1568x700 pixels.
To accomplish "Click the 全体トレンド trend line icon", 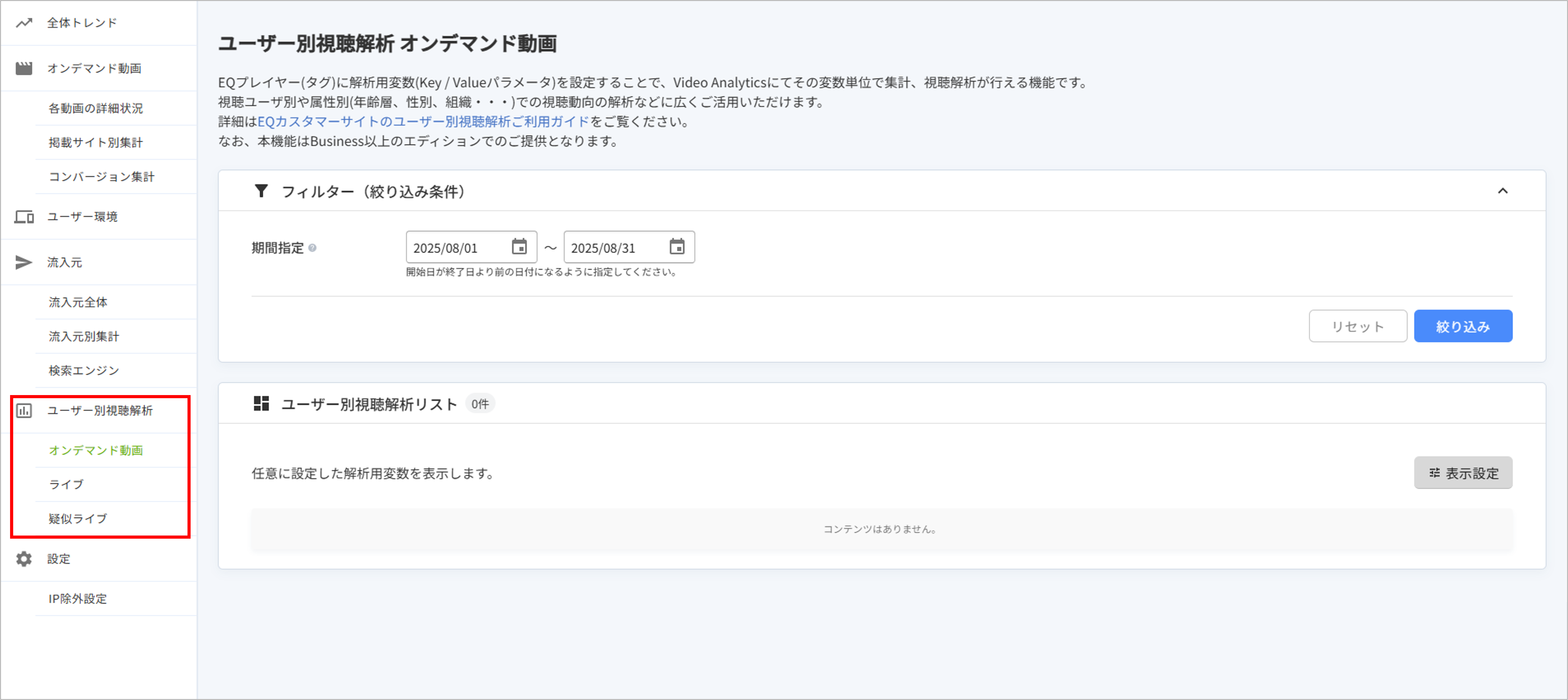I will point(24,23).
